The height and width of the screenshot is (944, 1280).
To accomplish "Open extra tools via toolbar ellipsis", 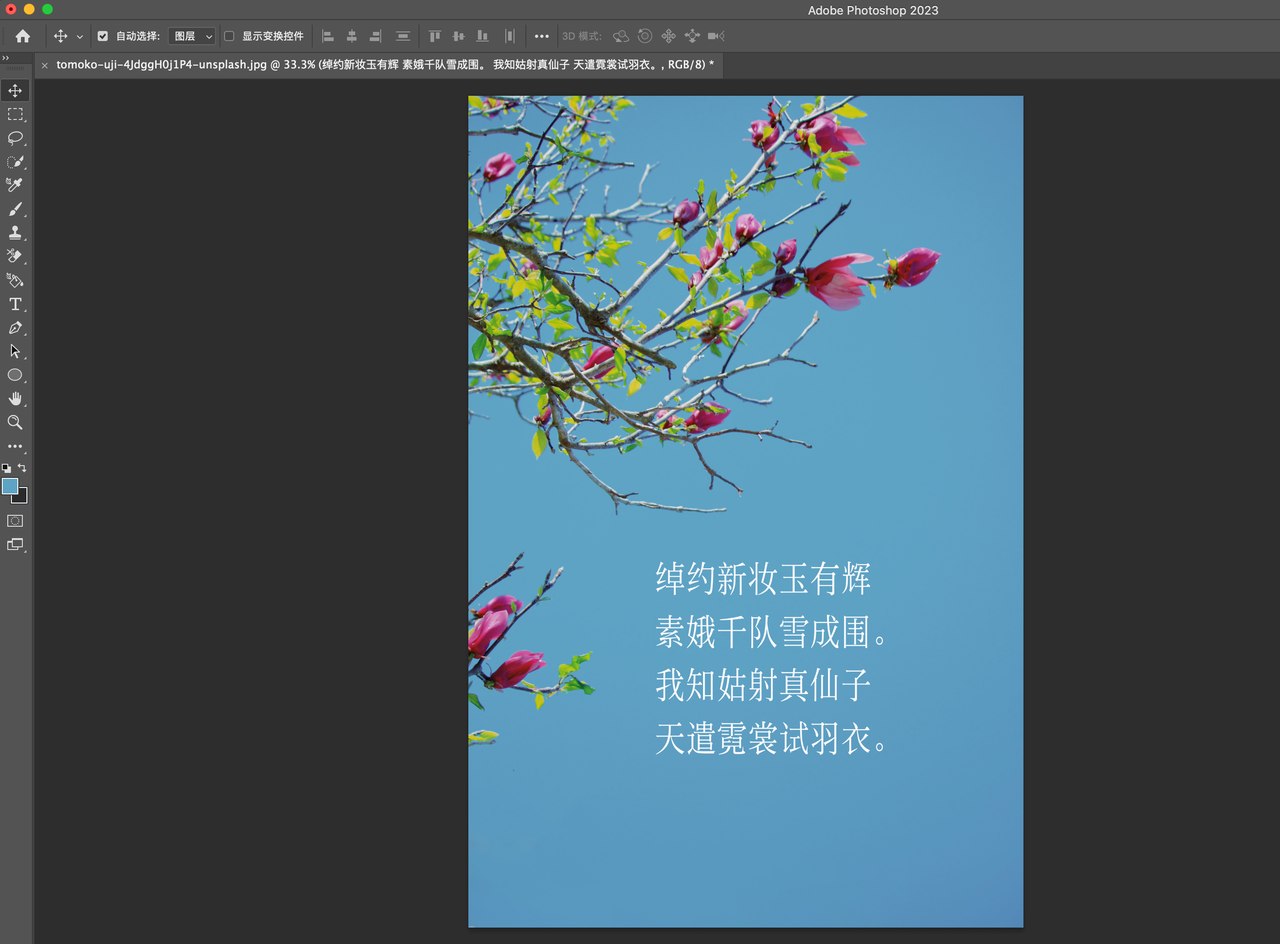I will coord(14,446).
